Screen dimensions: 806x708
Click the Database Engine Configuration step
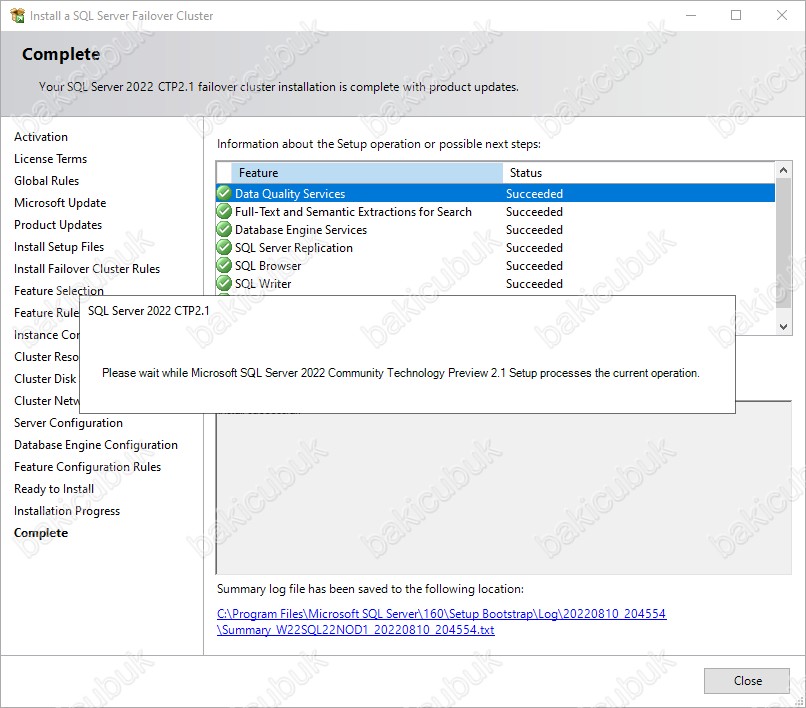[96, 445]
